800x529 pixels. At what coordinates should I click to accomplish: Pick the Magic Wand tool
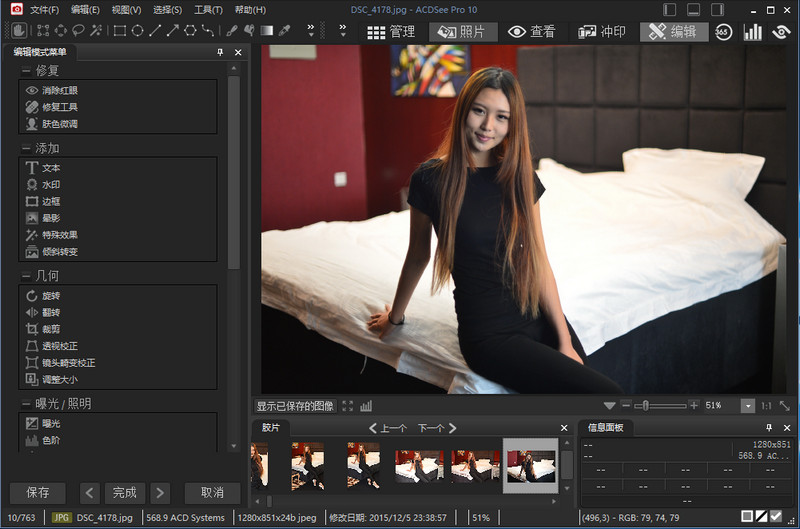(96, 31)
